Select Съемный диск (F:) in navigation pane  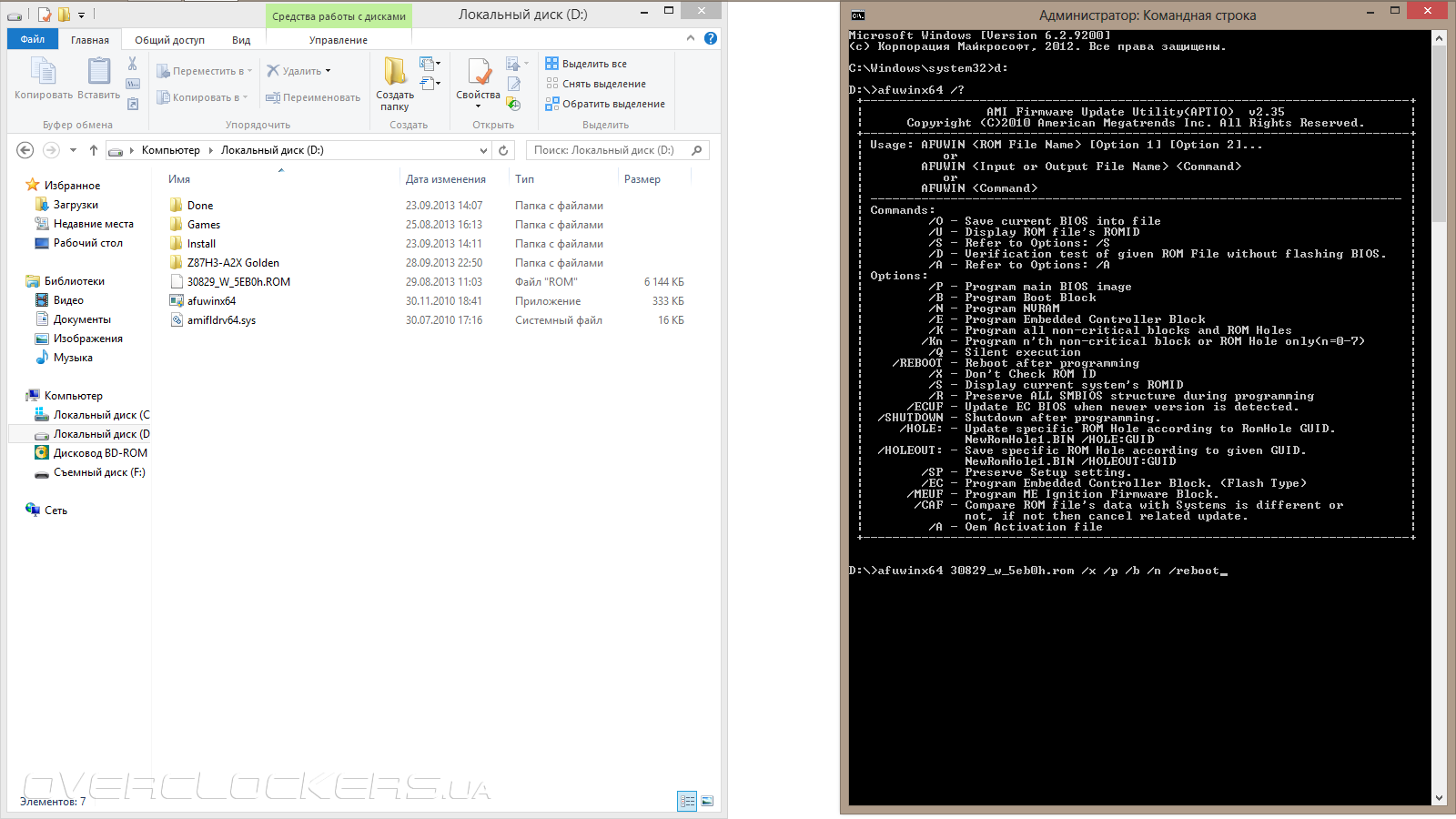(99, 472)
